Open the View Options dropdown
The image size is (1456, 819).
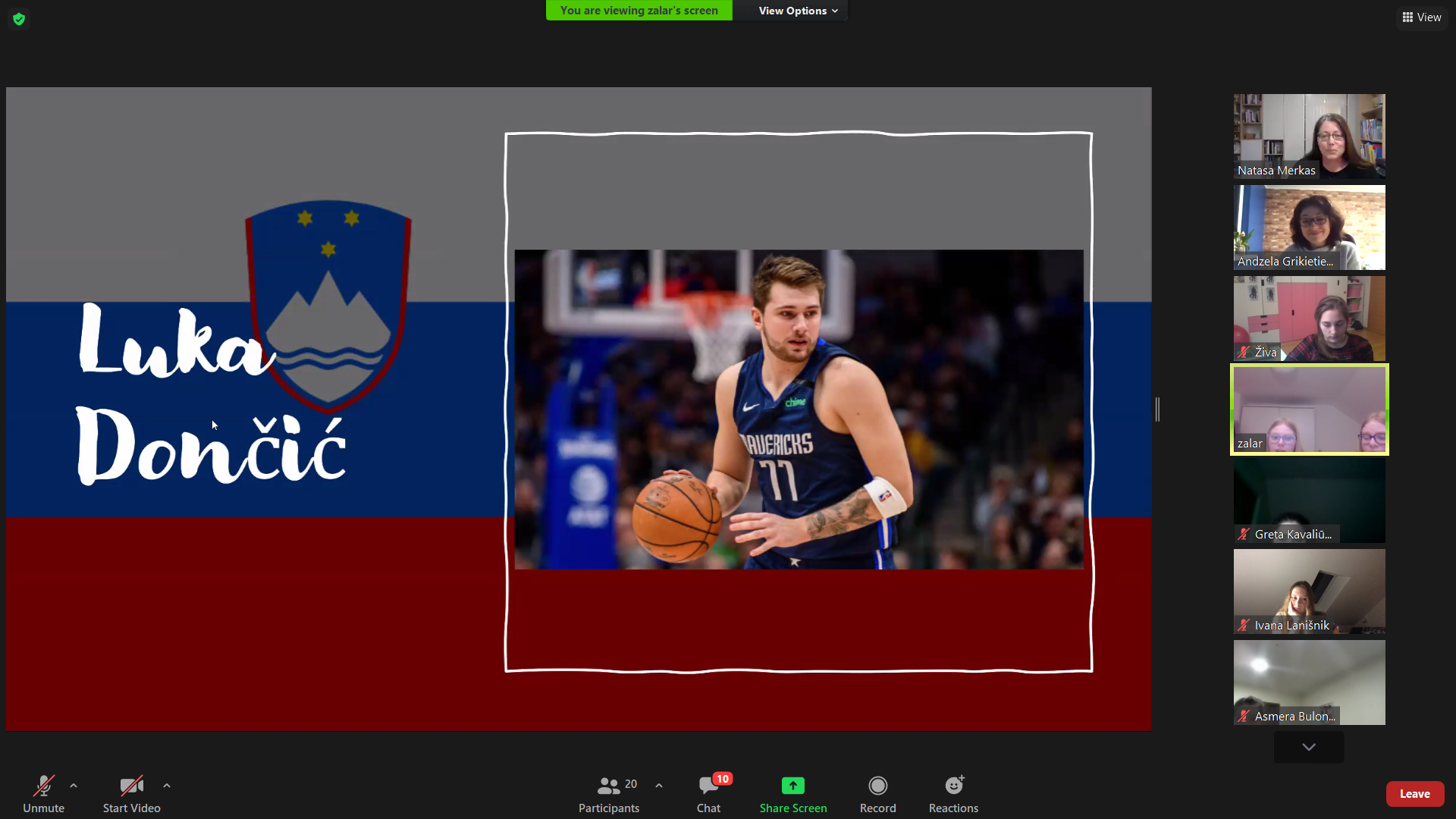click(798, 11)
